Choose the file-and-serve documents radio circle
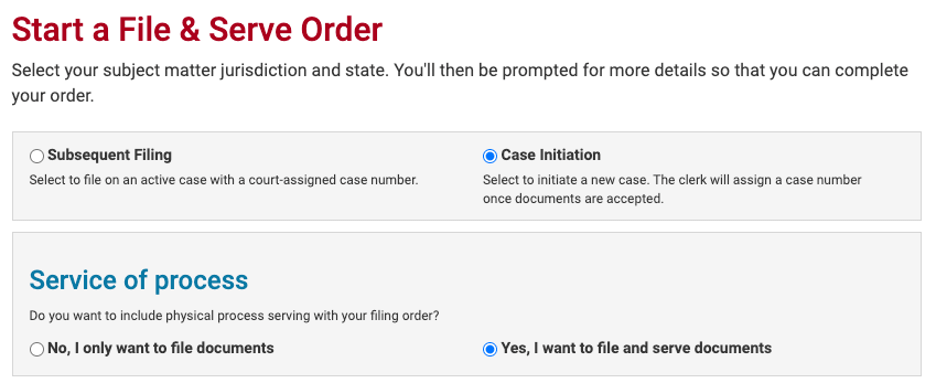The width and height of the screenshot is (936, 384). tap(489, 349)
